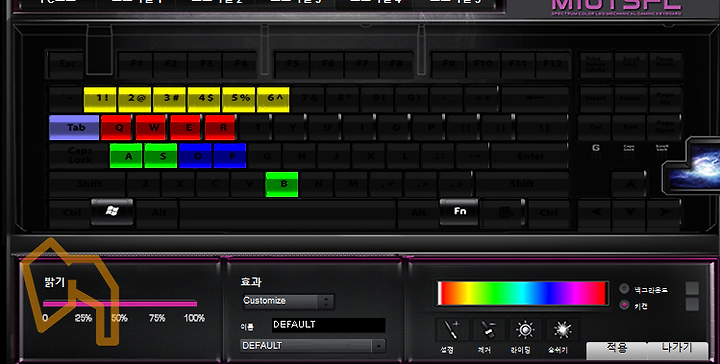The height and width of the screenshot is (364, 720).
Task: Choose the 라이팅 lighting effect icon
Action: pyautogui.click(x=525, y=330)
